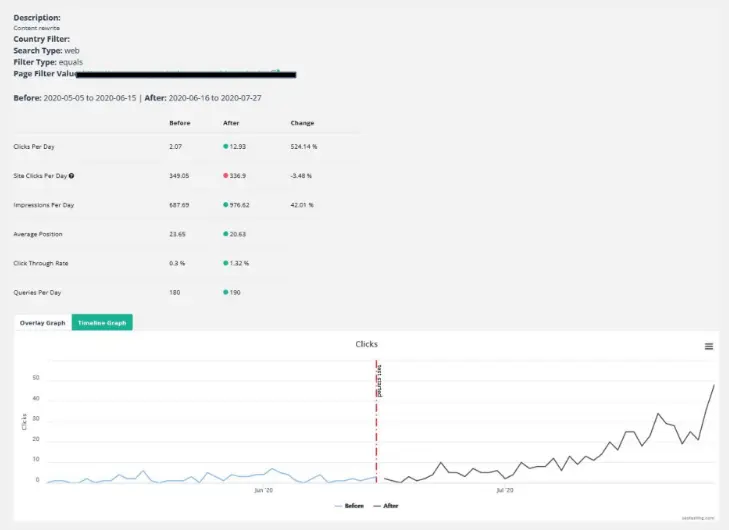Toggle the Before series in legend
Viewport: 729px width, 530px height.
point(349,506)
